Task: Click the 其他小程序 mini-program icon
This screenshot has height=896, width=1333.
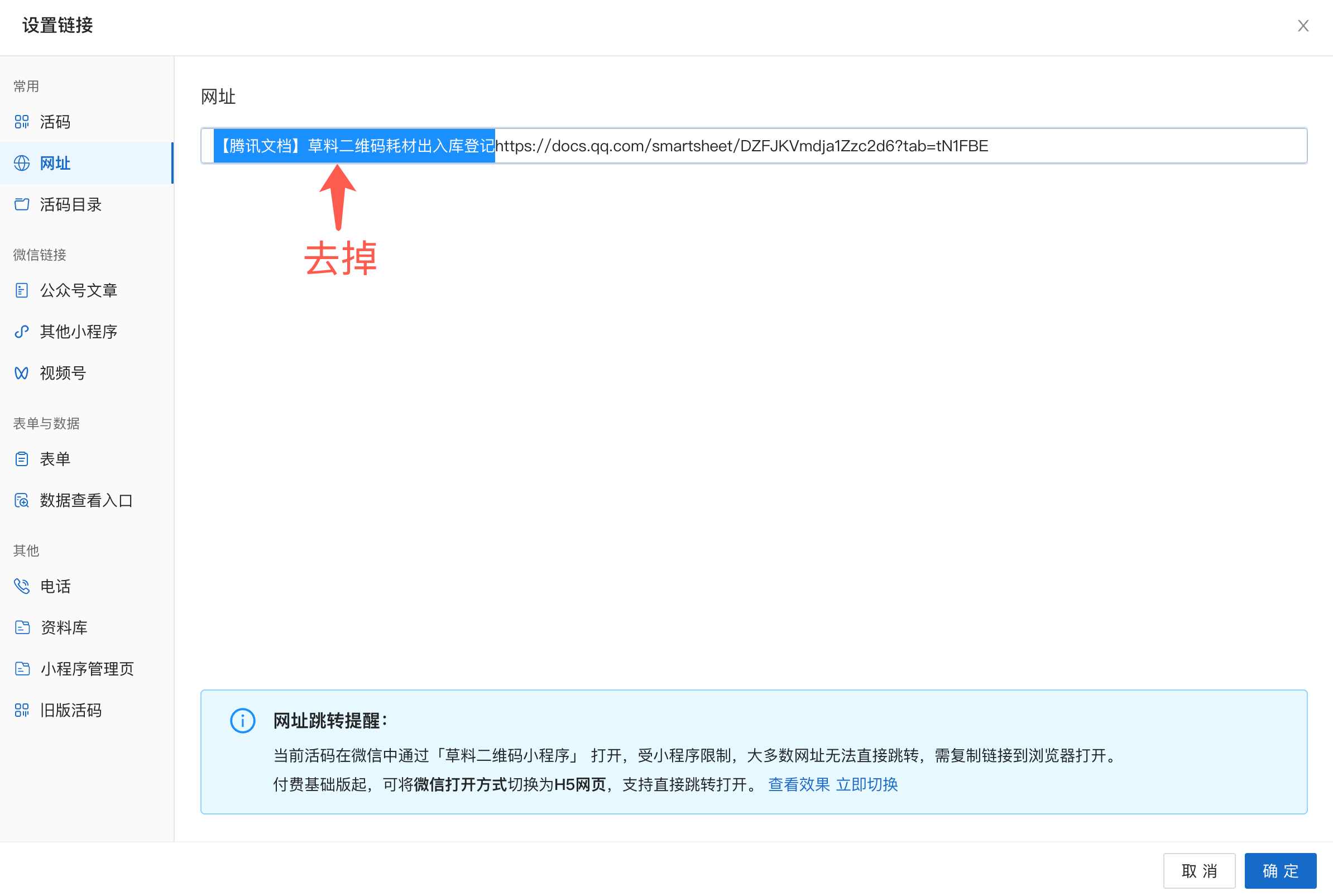Action: coord(22,332)
